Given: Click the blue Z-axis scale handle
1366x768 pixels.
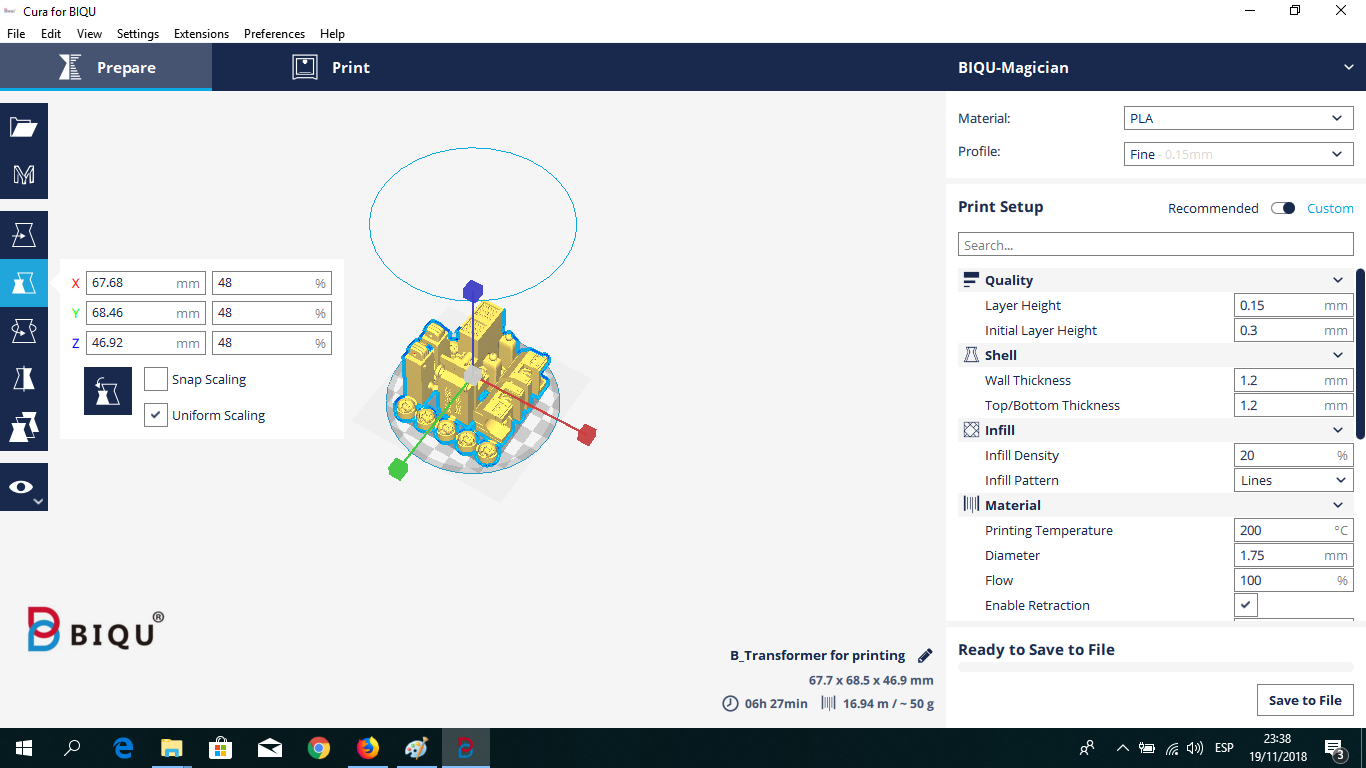Looking at the screenshot, I should (473, 291).
